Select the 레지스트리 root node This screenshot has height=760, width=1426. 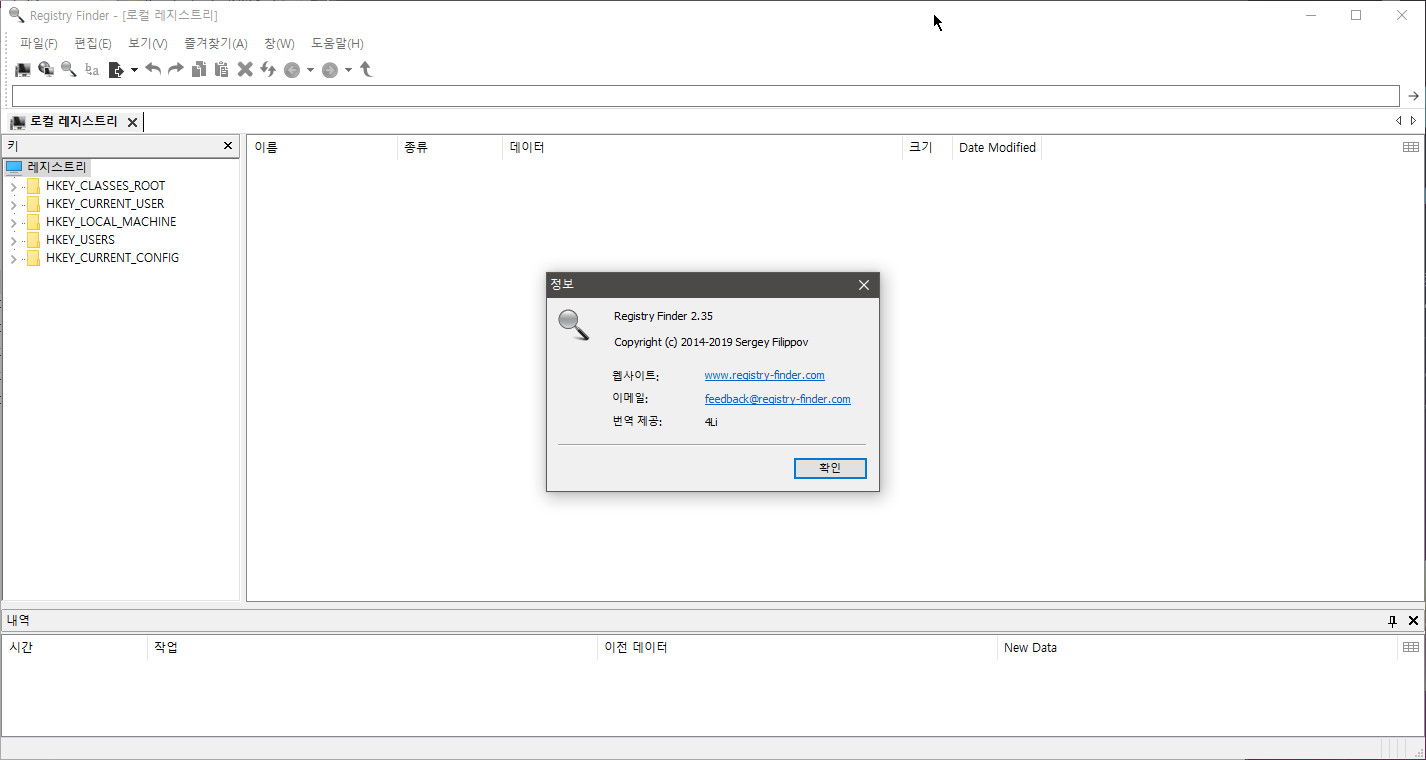point(57,167)
